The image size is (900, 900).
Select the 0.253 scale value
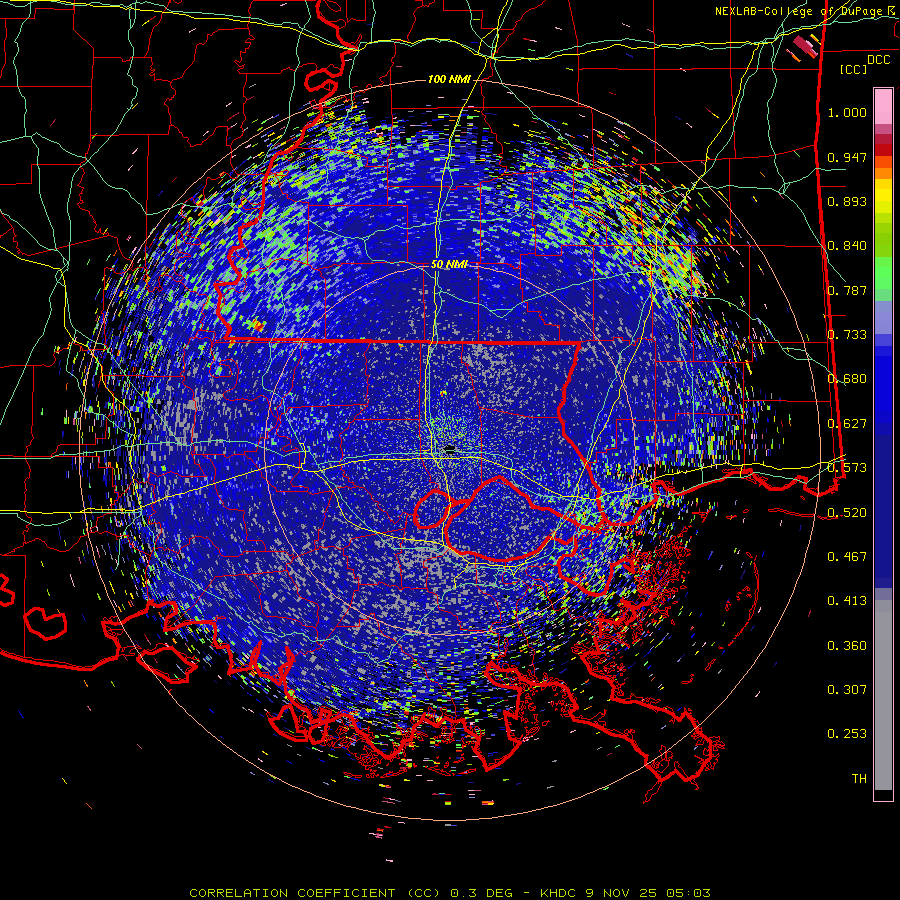847,734
